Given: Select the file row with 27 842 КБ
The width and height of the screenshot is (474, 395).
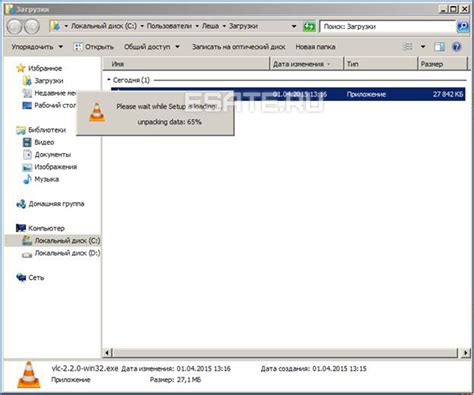Looking at the screenshot, I should [x=288, y=94].
